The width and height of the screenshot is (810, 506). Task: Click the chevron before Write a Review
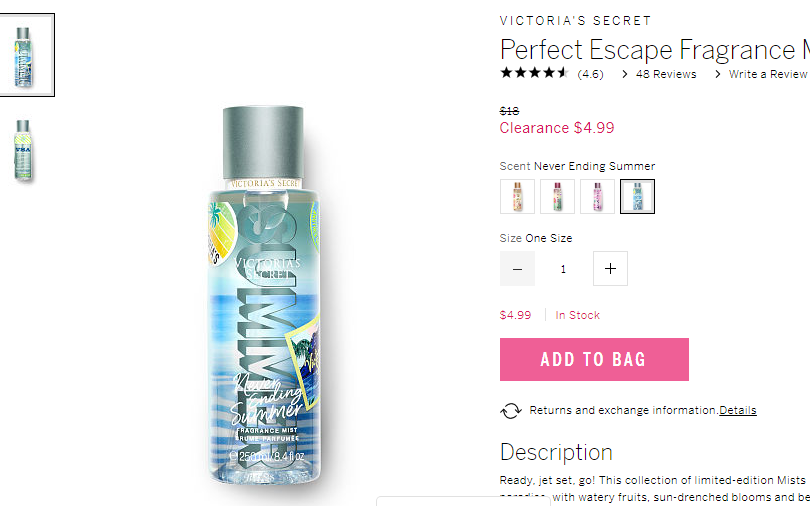(718, 74)
